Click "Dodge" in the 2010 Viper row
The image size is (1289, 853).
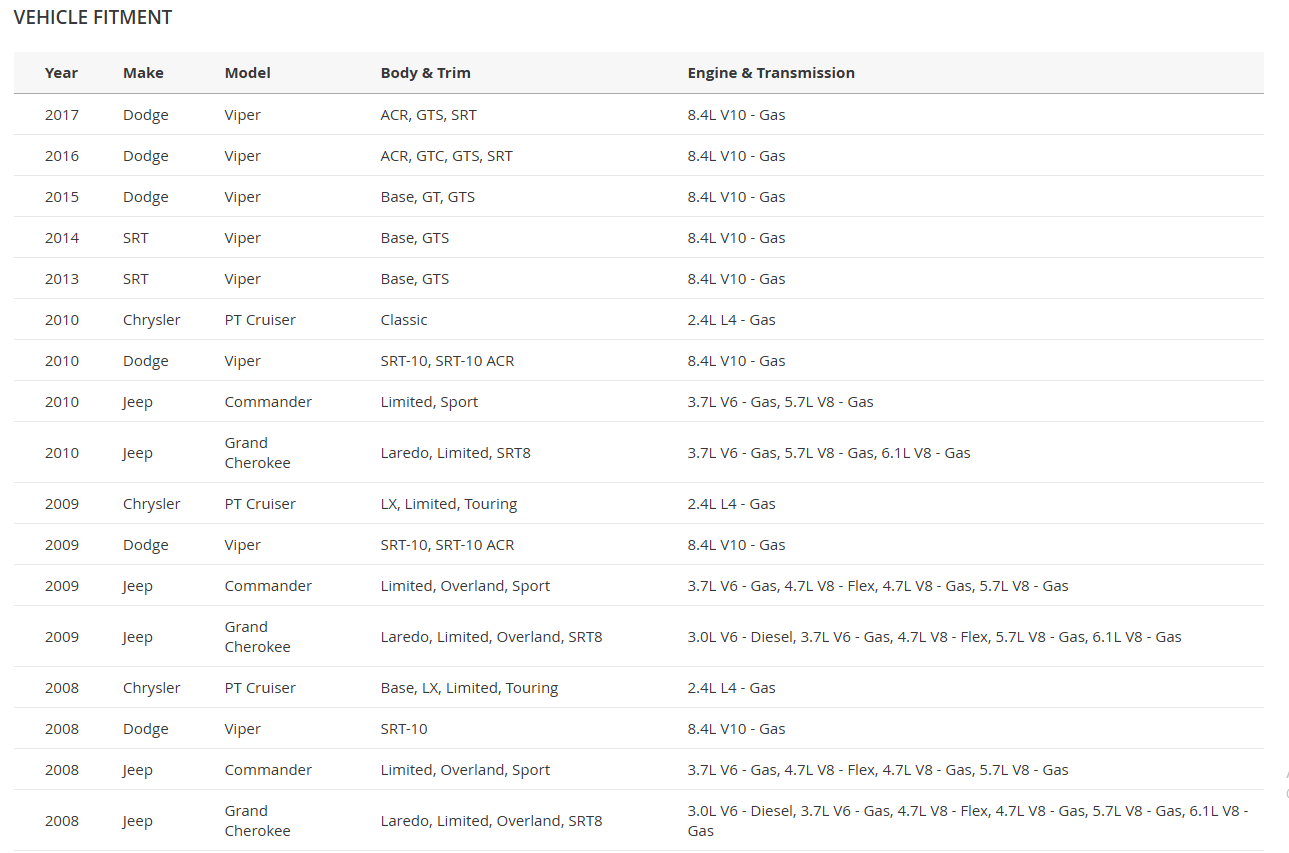tap(146, 361)
